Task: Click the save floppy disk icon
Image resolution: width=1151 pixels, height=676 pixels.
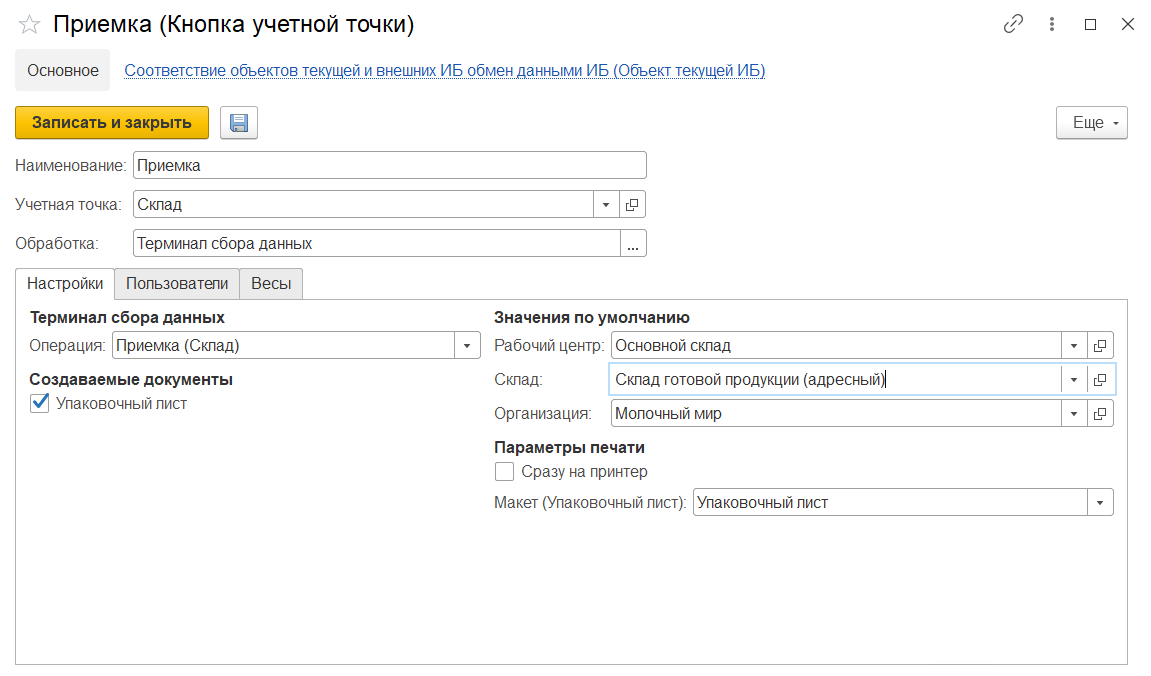Action: (x=239, y=122)
